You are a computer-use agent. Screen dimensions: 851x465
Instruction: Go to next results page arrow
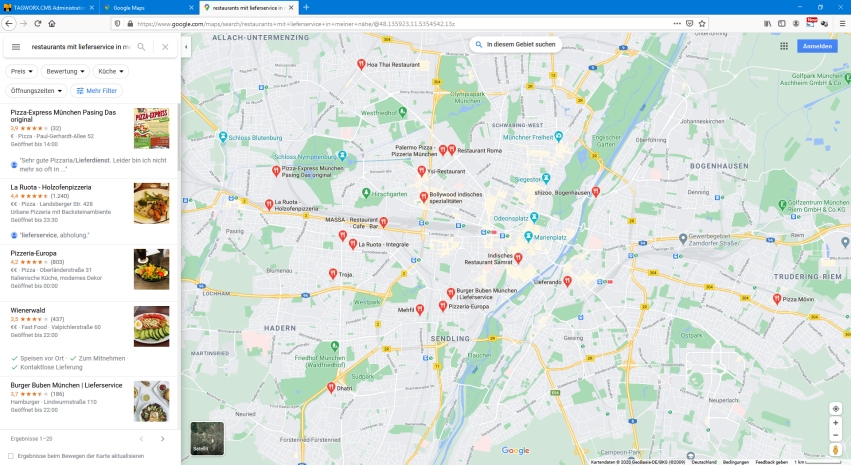(x=162, y=438)
